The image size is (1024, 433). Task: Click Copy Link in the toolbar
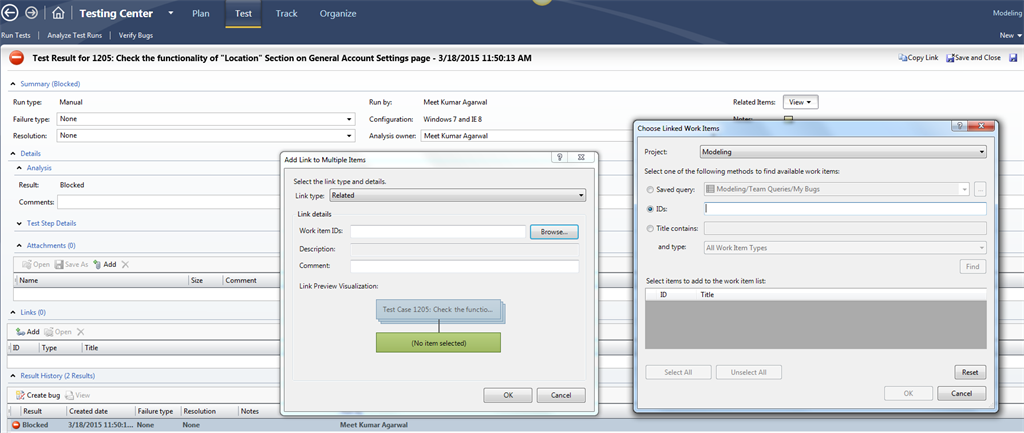[918, 58]
